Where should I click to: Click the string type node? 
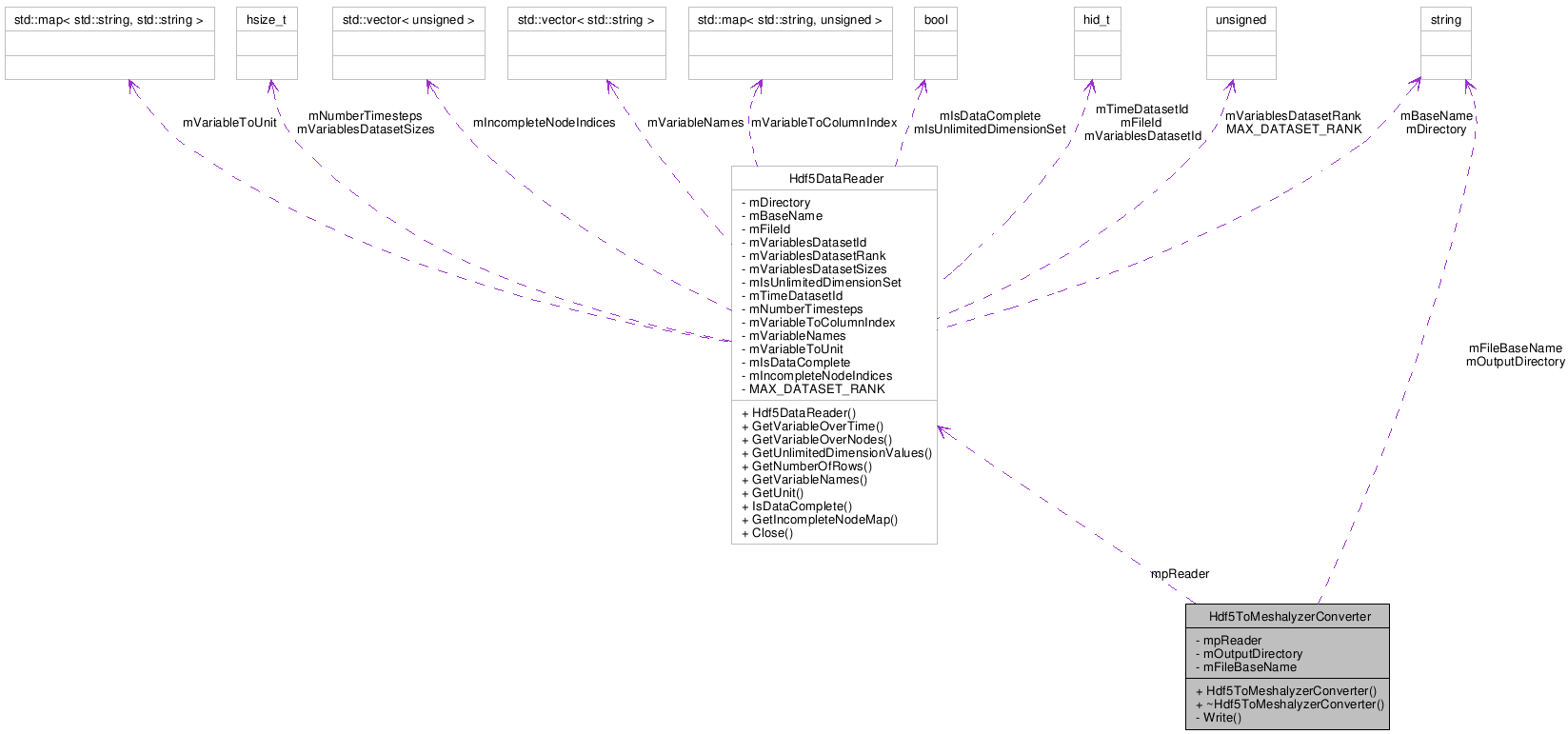1446,43
